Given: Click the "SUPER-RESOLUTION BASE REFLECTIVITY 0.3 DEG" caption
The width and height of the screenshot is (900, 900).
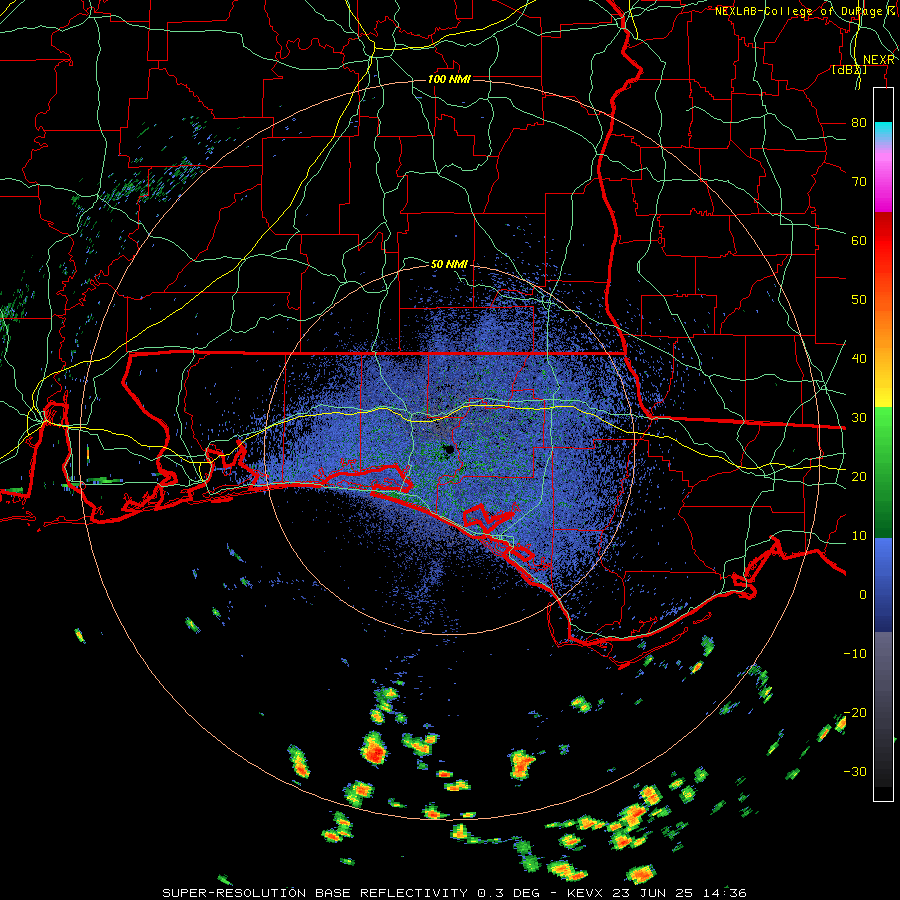Looking at the screenshot, I should (x=351, y=893).
